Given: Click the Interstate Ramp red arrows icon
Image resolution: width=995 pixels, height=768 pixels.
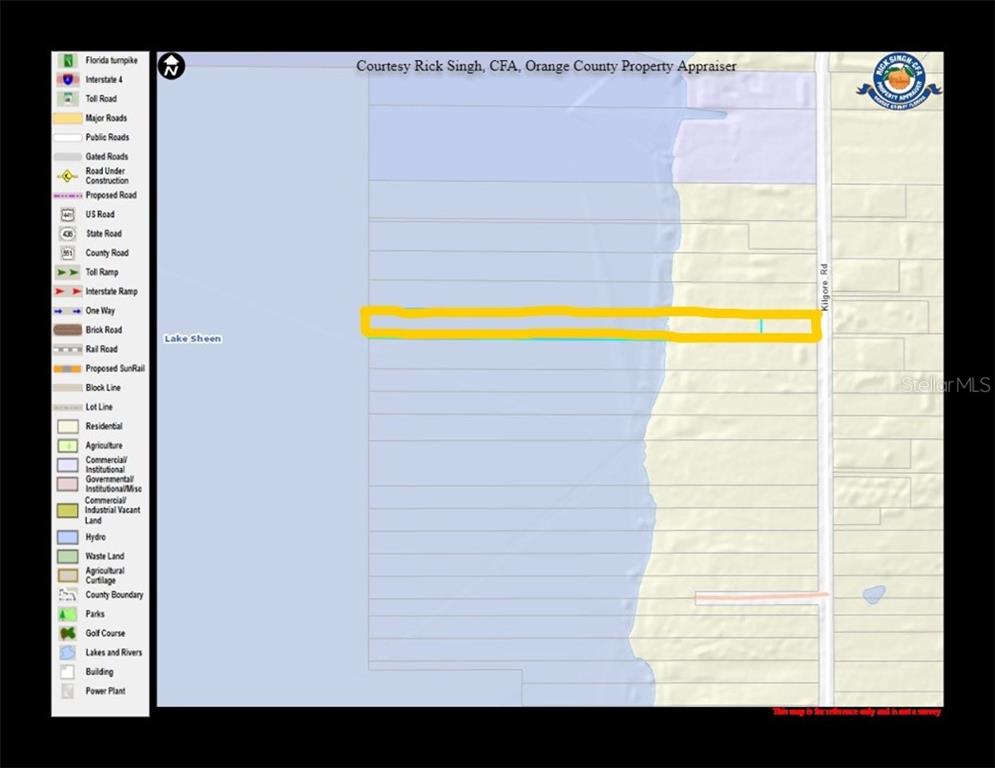Looking at the screenshot, I should click(x=67, y=291).
